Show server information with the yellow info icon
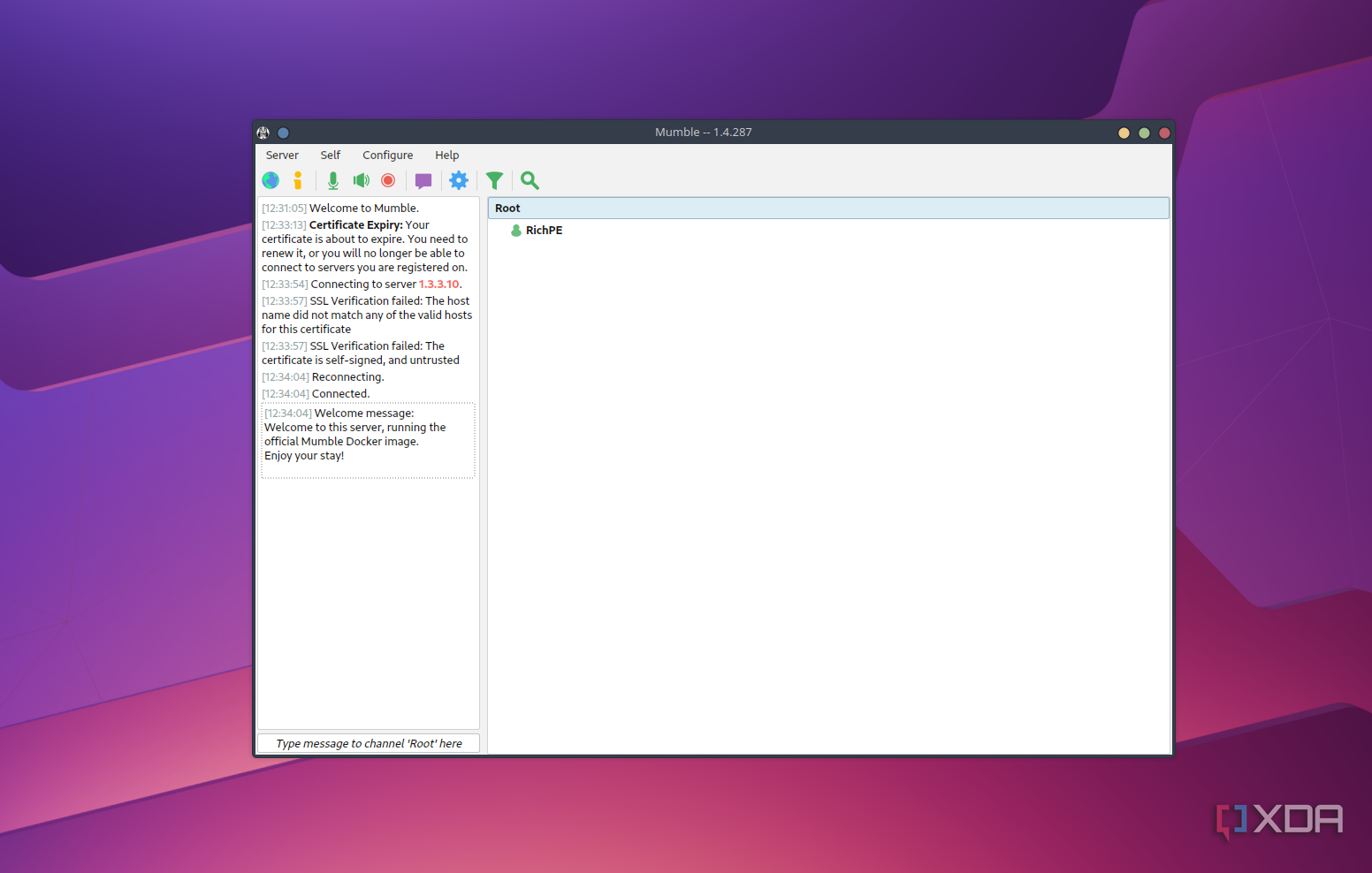Image resolution: width=1372 pixels, height=873 pixels. point(298,180)
